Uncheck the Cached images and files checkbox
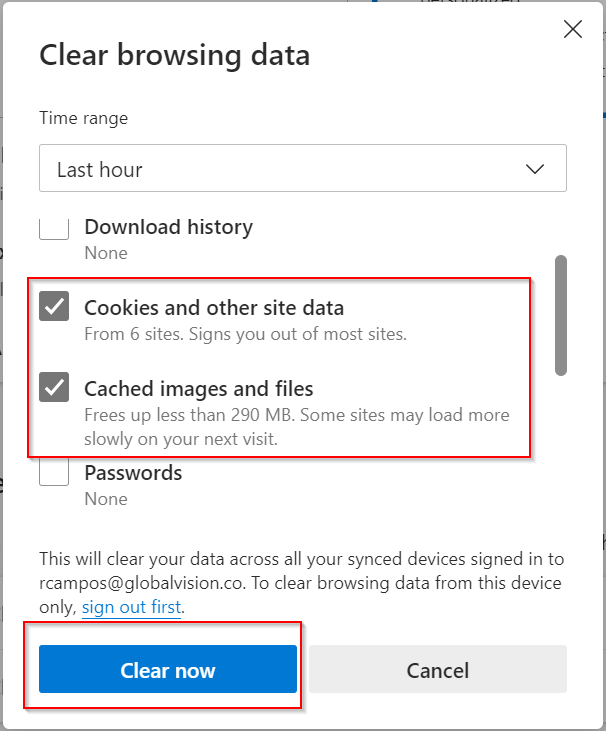Image resolution: width=606 pixels, height=731 pixels. pos(54,387)
